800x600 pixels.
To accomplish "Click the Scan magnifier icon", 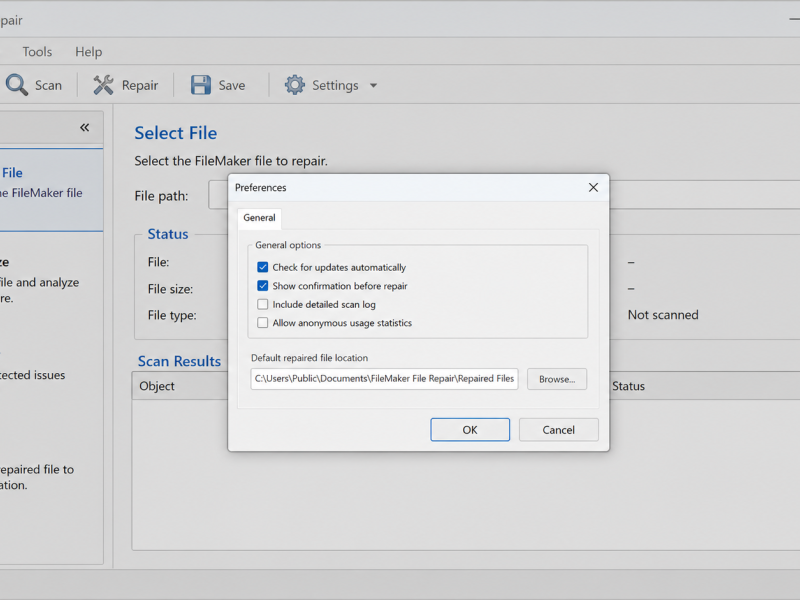I will [x=16, y=85].
